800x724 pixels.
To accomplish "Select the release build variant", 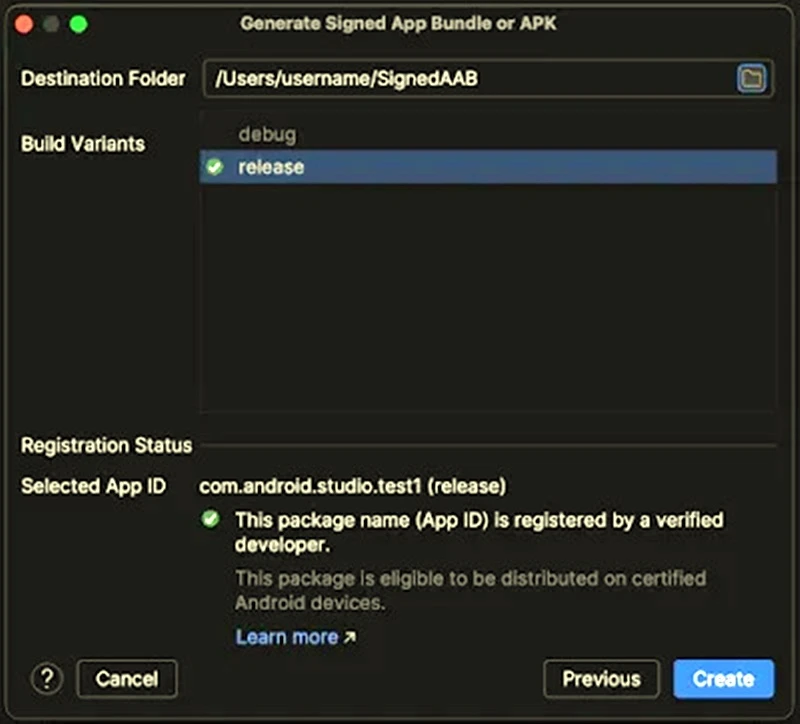I will click(488, 167).
